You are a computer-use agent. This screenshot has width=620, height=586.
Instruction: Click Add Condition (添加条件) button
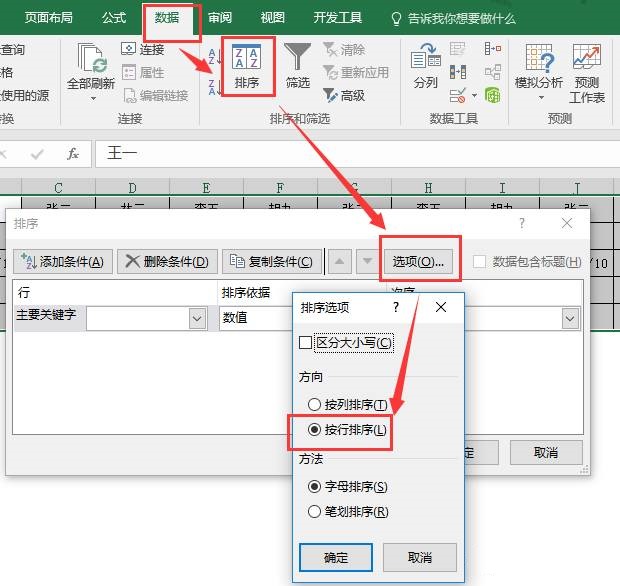pyautogui.click(x=62, y=262)
